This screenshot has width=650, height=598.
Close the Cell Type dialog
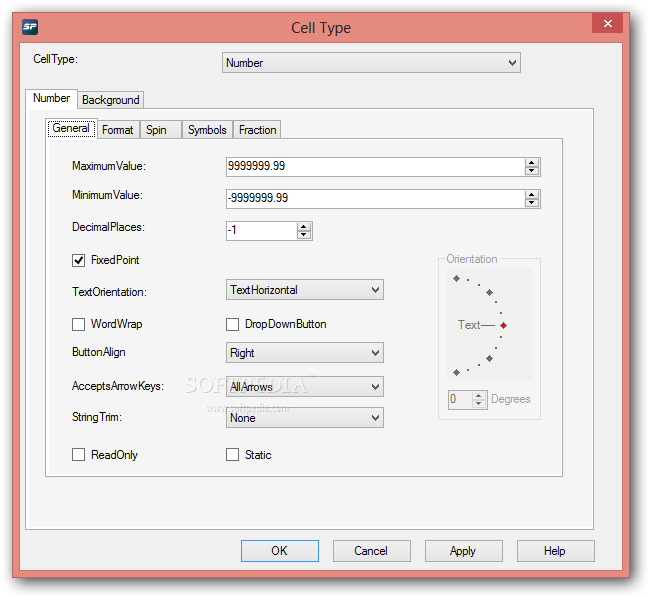[607, 23]
